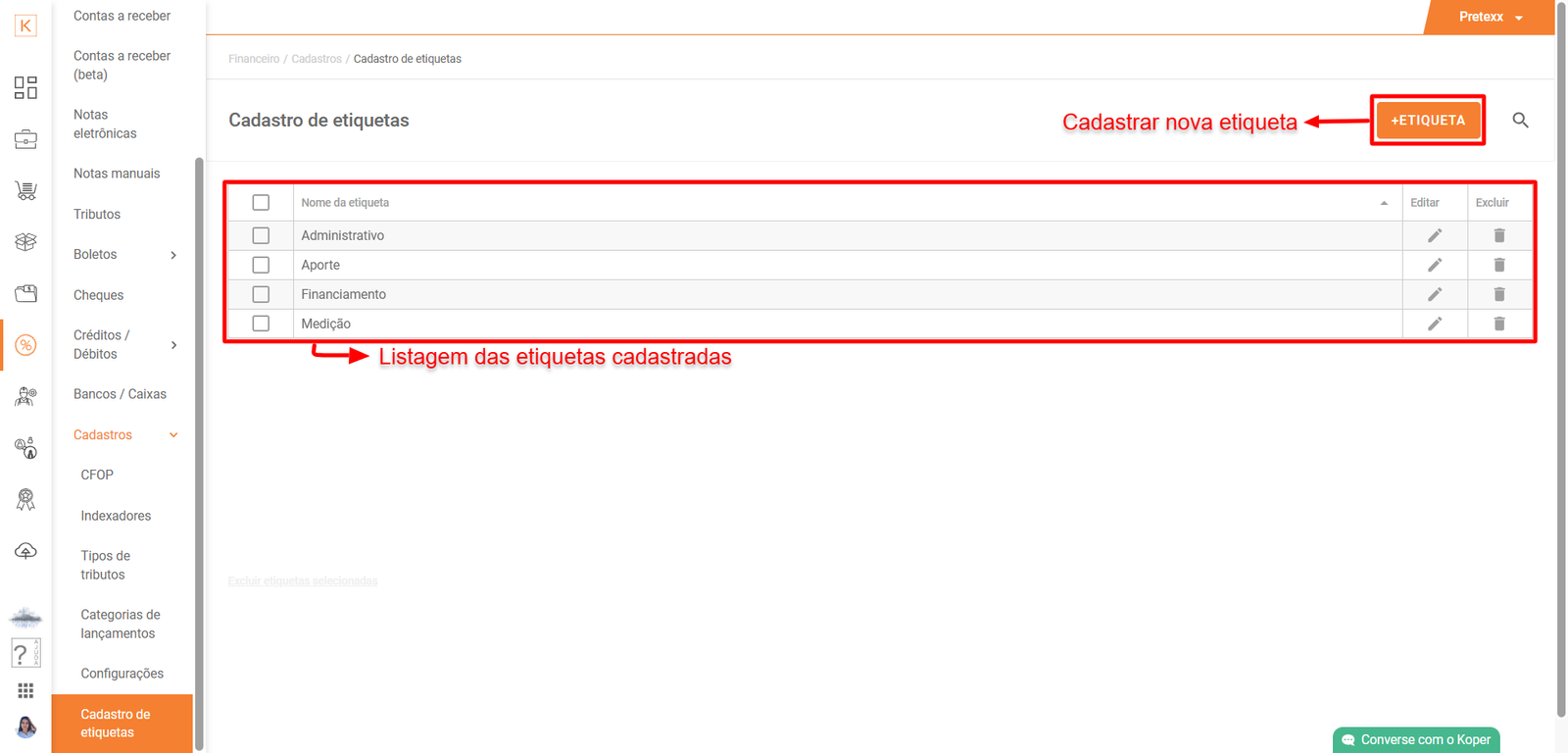The width and height of the screenshot is (1568, 753).
Task: Tick the checkbox for Financiamento
Action: click(261, 294)
